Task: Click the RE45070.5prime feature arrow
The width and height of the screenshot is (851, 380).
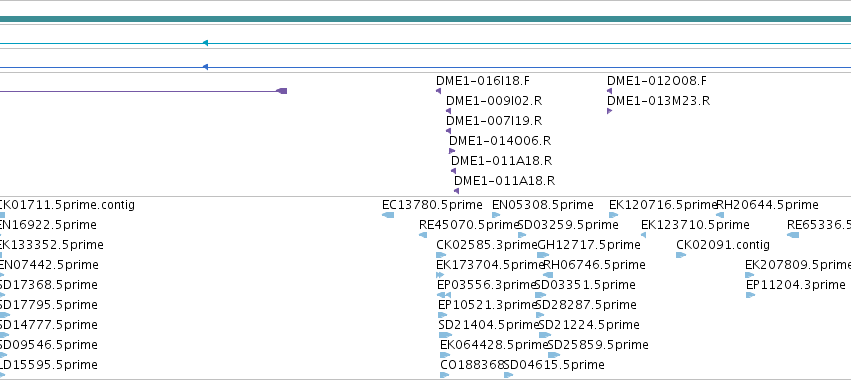Action: pos(423,235)
